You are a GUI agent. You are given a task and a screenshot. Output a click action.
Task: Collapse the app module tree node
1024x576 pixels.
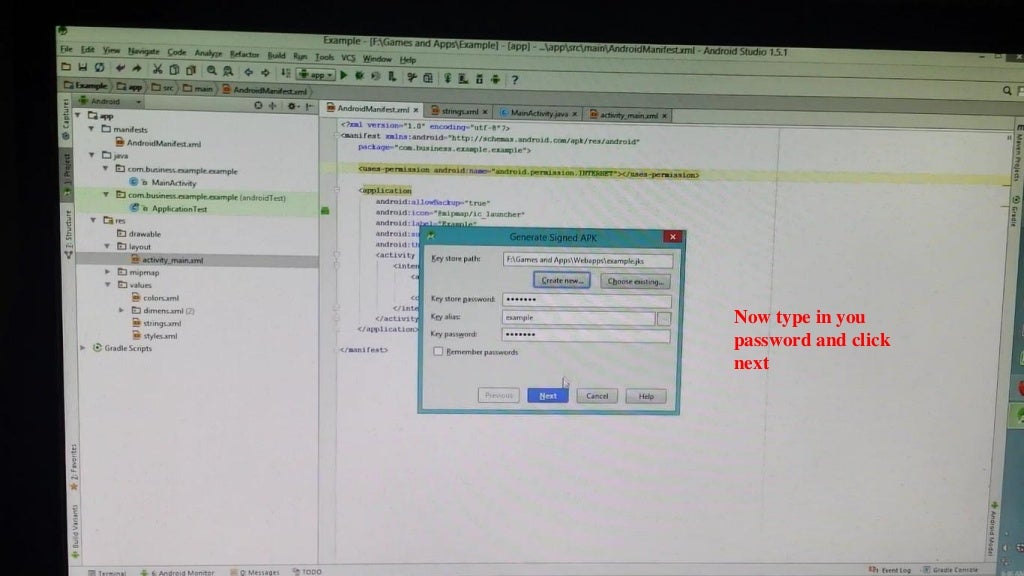(78, 115)
